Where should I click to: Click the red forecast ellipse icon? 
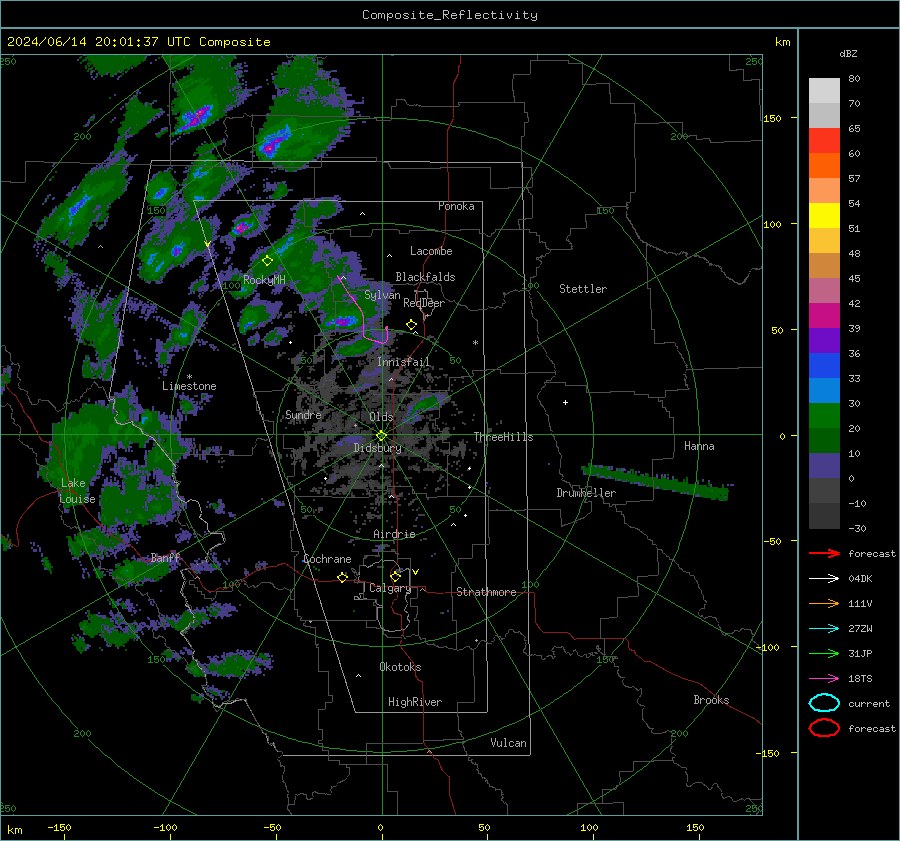824,728
